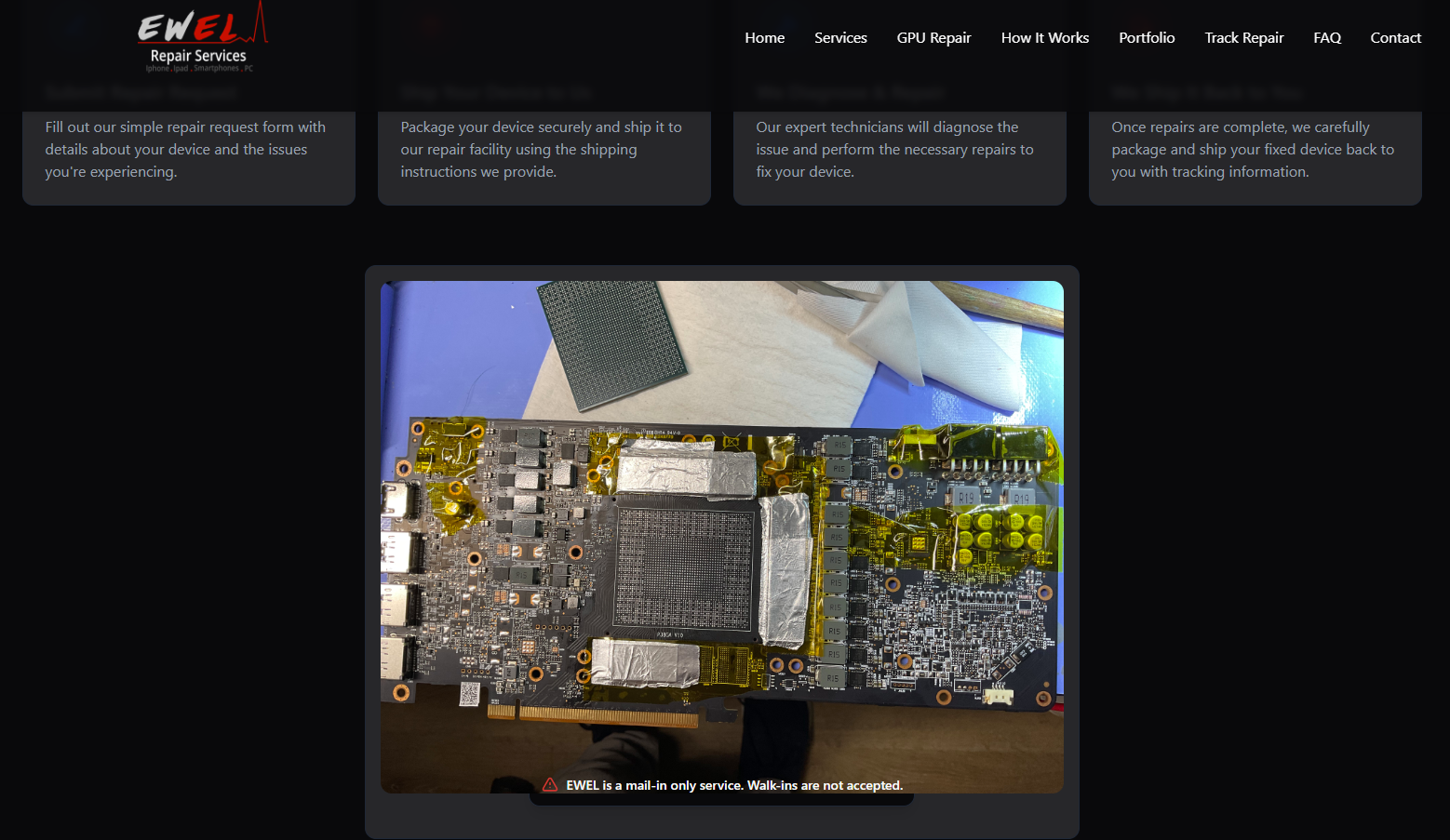
Task: Click the GPU circuit board photo
Action: [721, 538]
